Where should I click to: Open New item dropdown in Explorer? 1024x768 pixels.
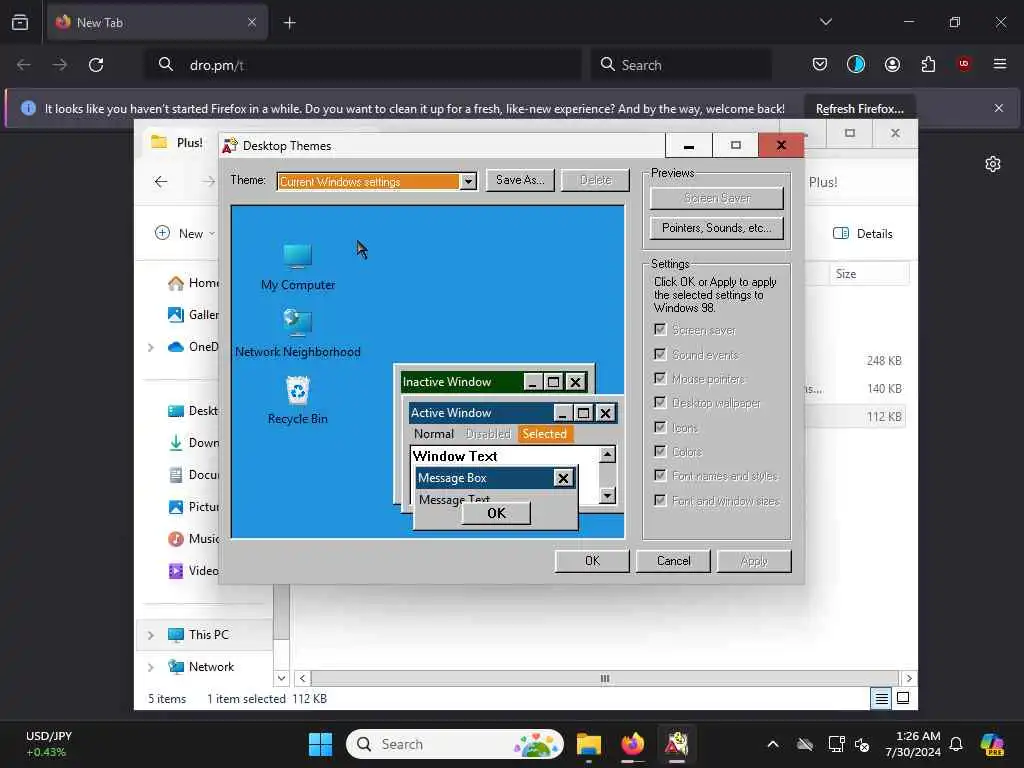[185, 233]
